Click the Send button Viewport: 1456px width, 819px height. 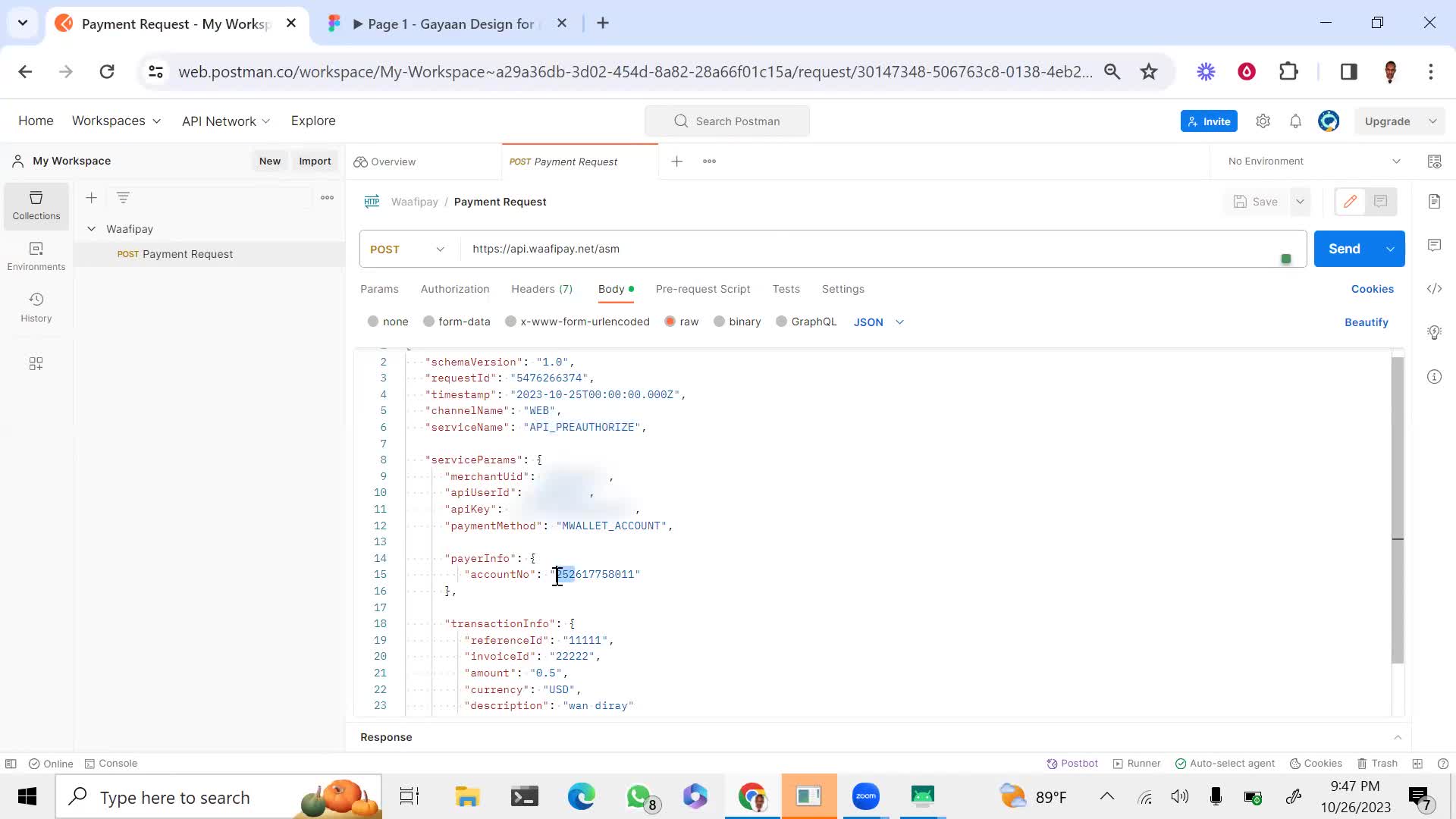click(x=1345, y=248)
